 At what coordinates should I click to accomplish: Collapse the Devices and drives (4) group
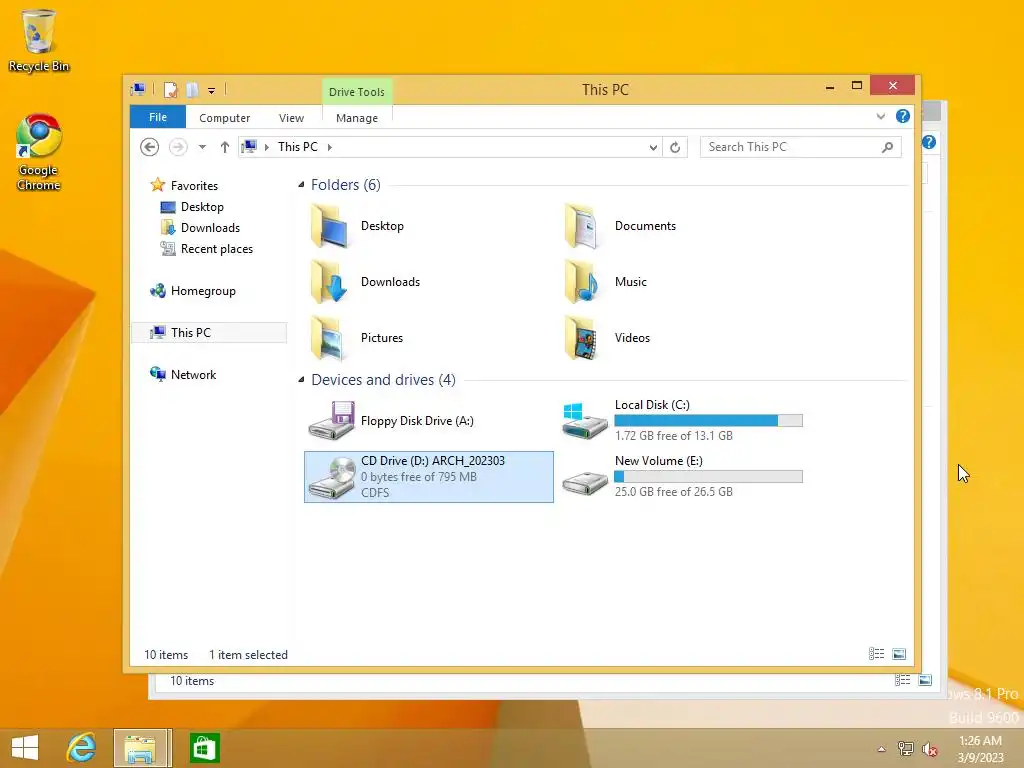301,379
